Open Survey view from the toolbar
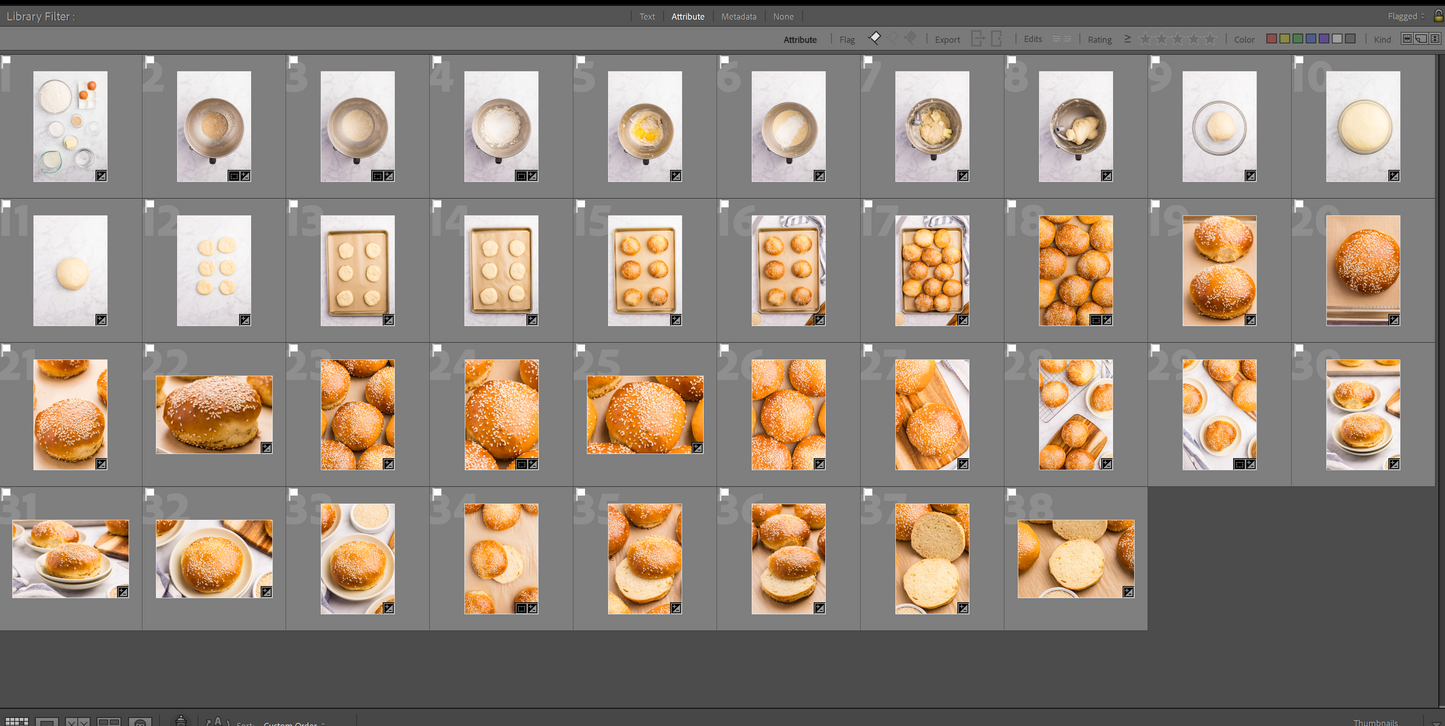Screen dimensions: 1445x726 tap(109, 721)
